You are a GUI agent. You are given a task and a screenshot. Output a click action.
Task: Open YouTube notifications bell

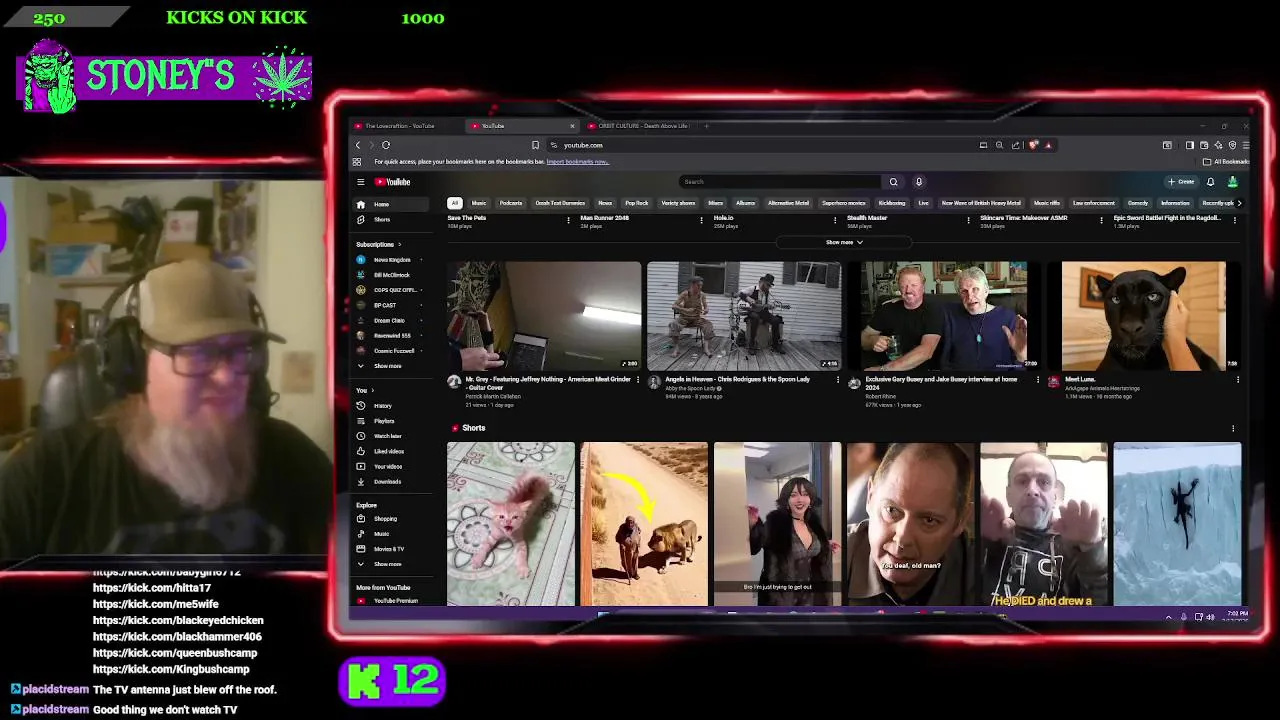tap(1210, 182)
